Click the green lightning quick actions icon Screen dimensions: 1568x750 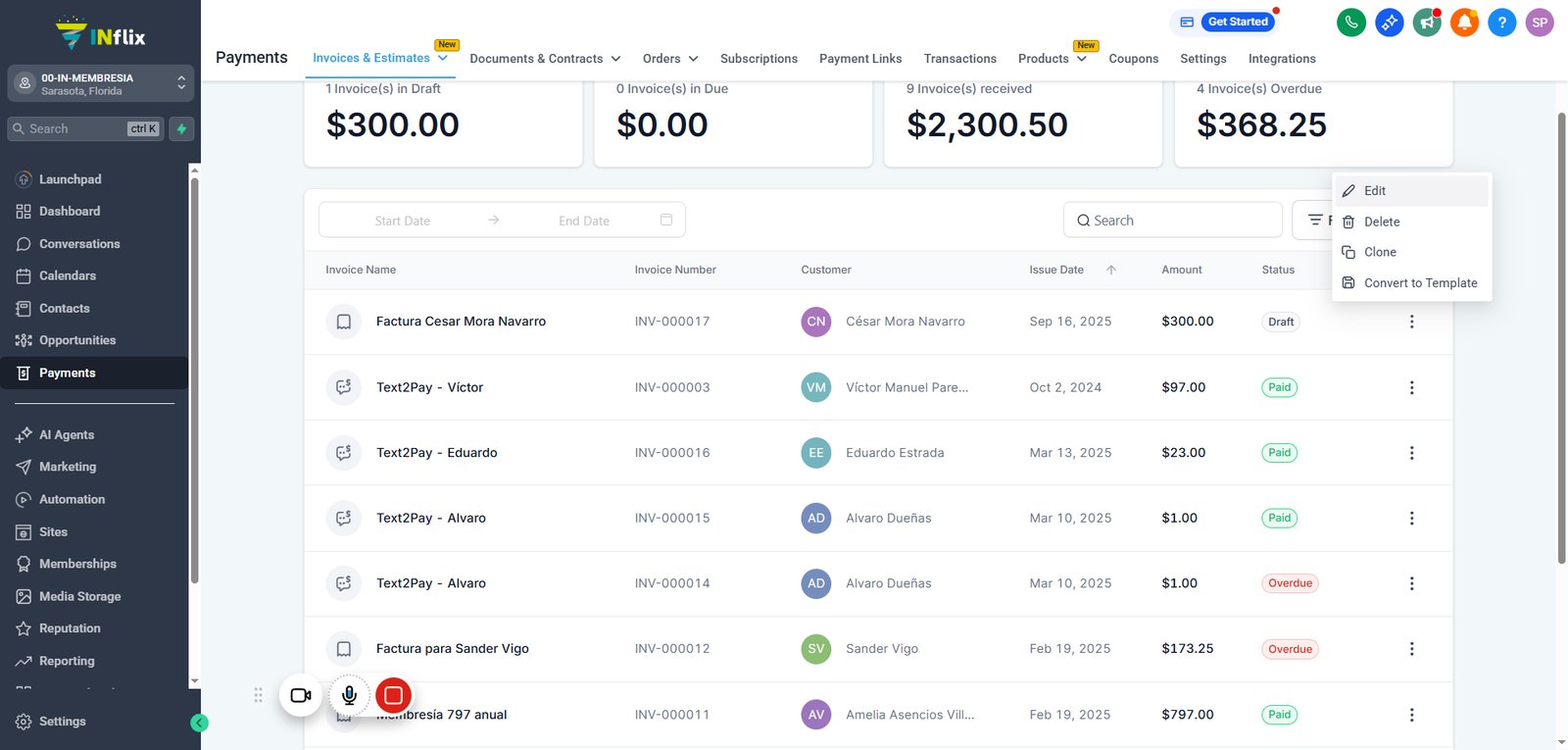(x=181, y=128)
